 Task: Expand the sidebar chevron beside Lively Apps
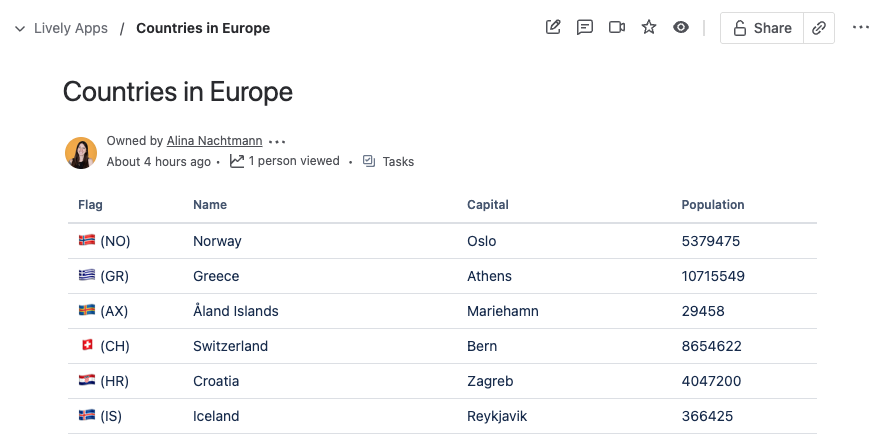(x=20, y=28)
